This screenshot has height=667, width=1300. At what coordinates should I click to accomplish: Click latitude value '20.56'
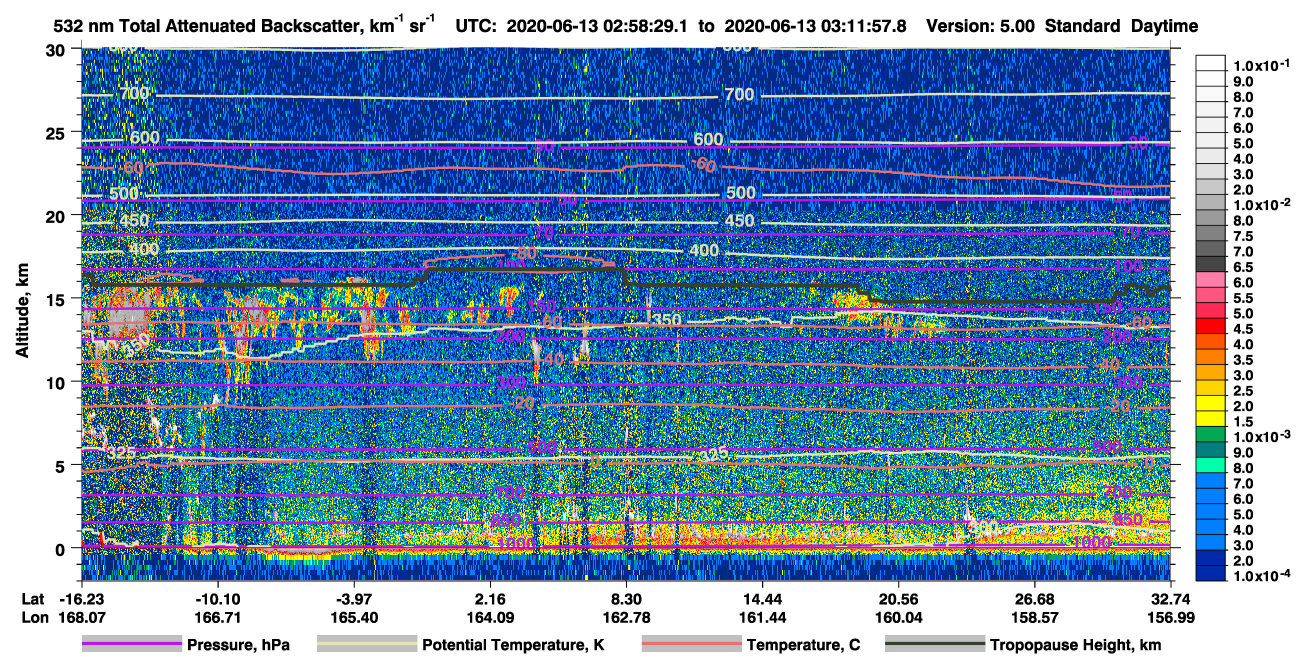[899, 598]
